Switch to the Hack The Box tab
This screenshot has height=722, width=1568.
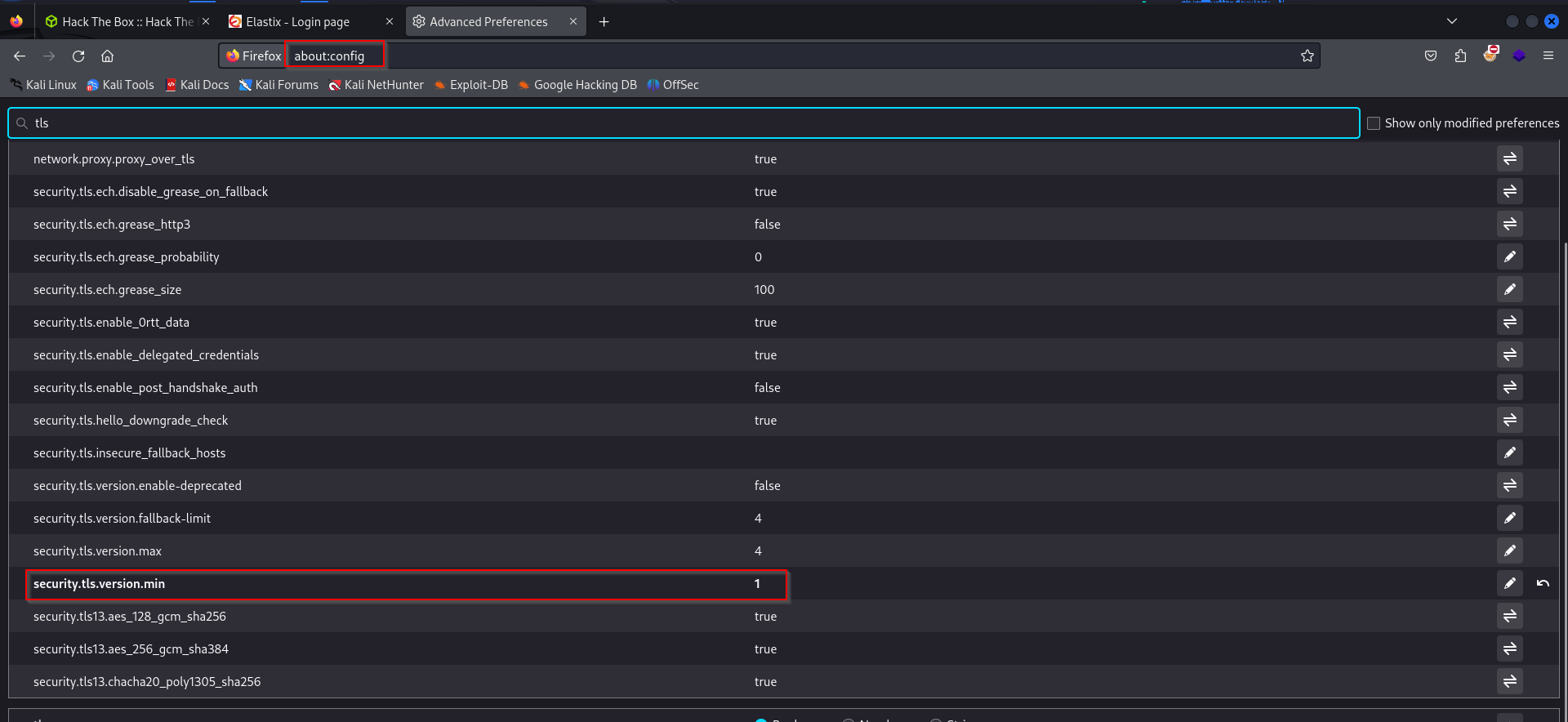click(122, 22)
